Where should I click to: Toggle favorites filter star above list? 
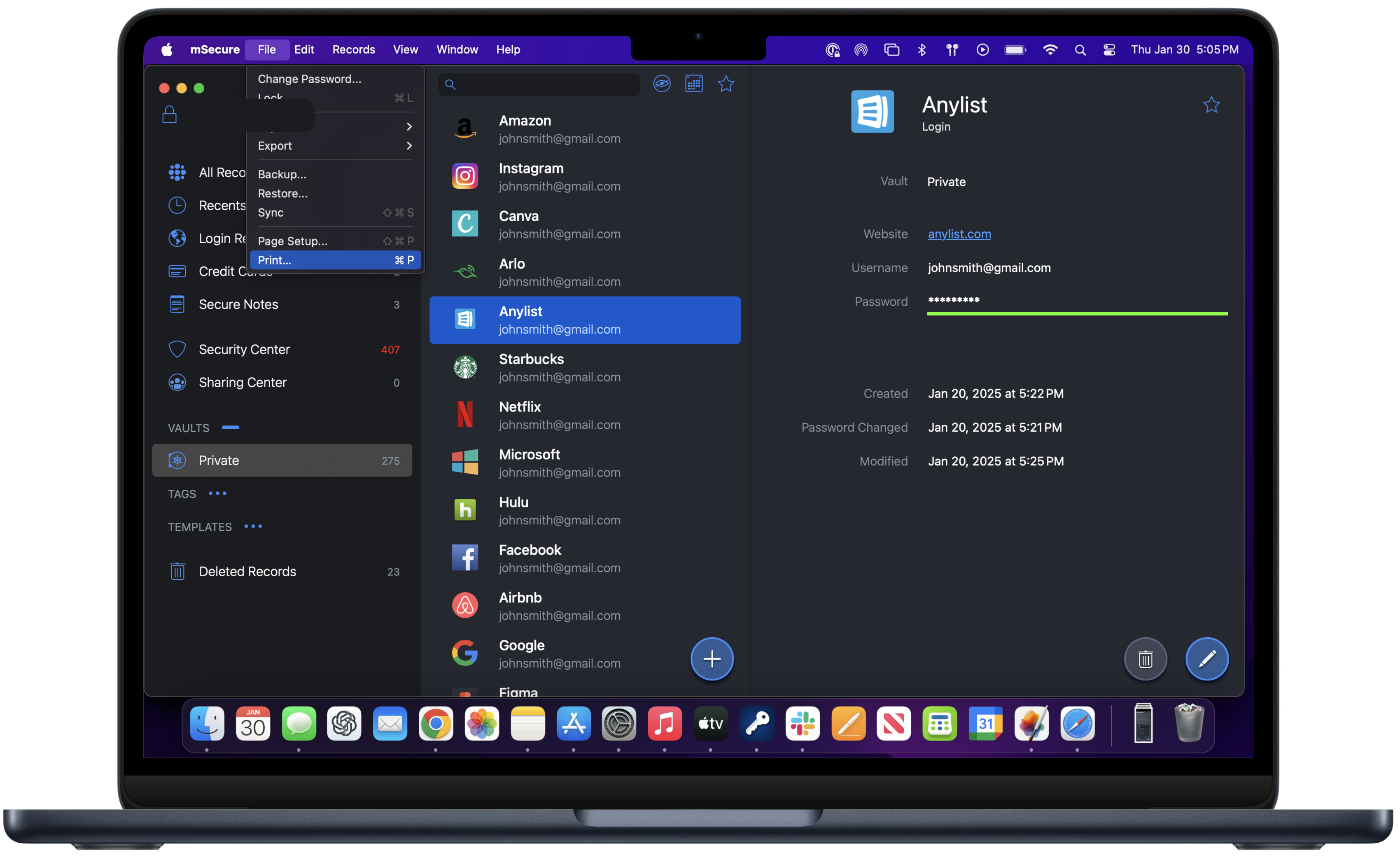pos(726,84)
